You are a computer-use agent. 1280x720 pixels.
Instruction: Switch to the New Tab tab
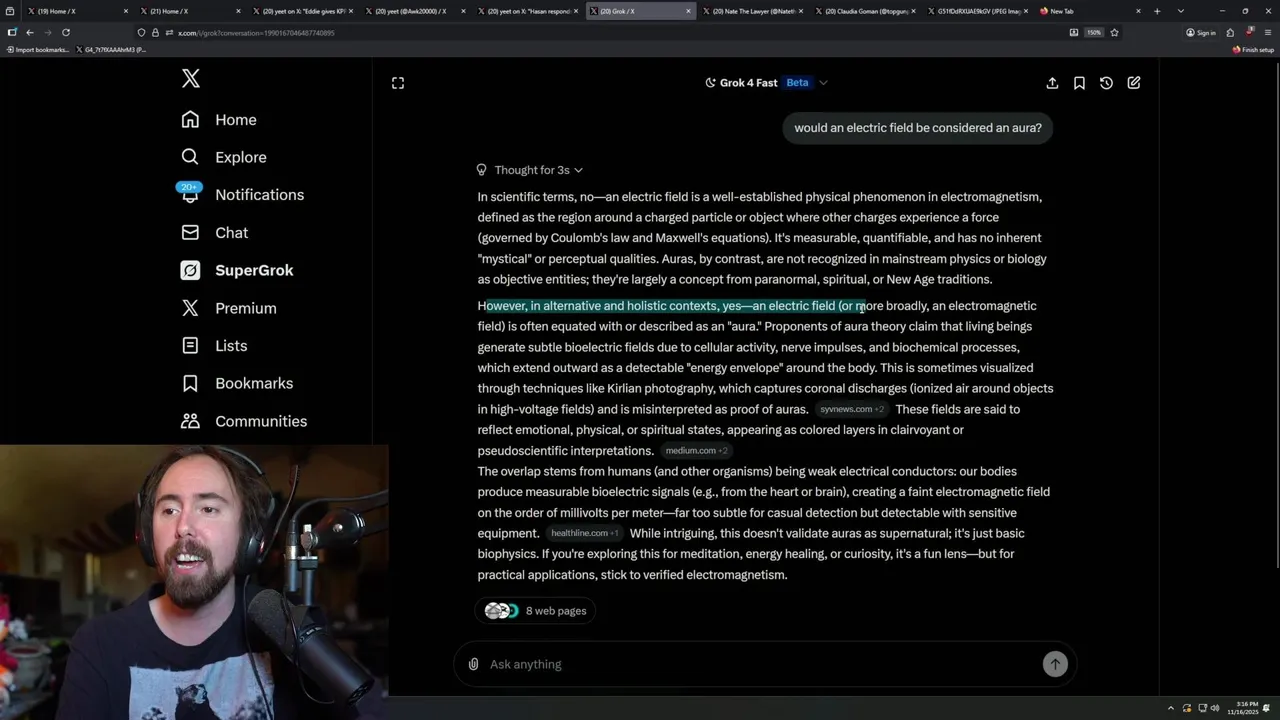1090,11
